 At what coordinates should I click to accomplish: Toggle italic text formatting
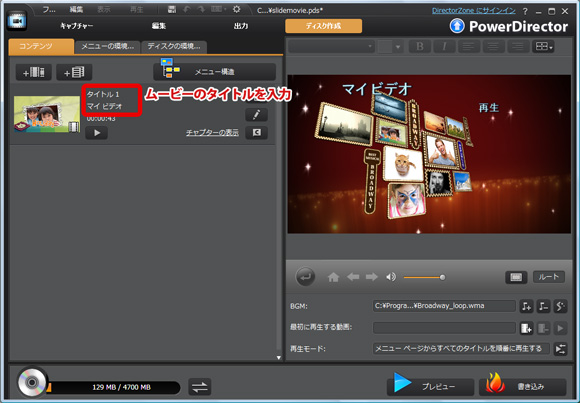point(444,47)
